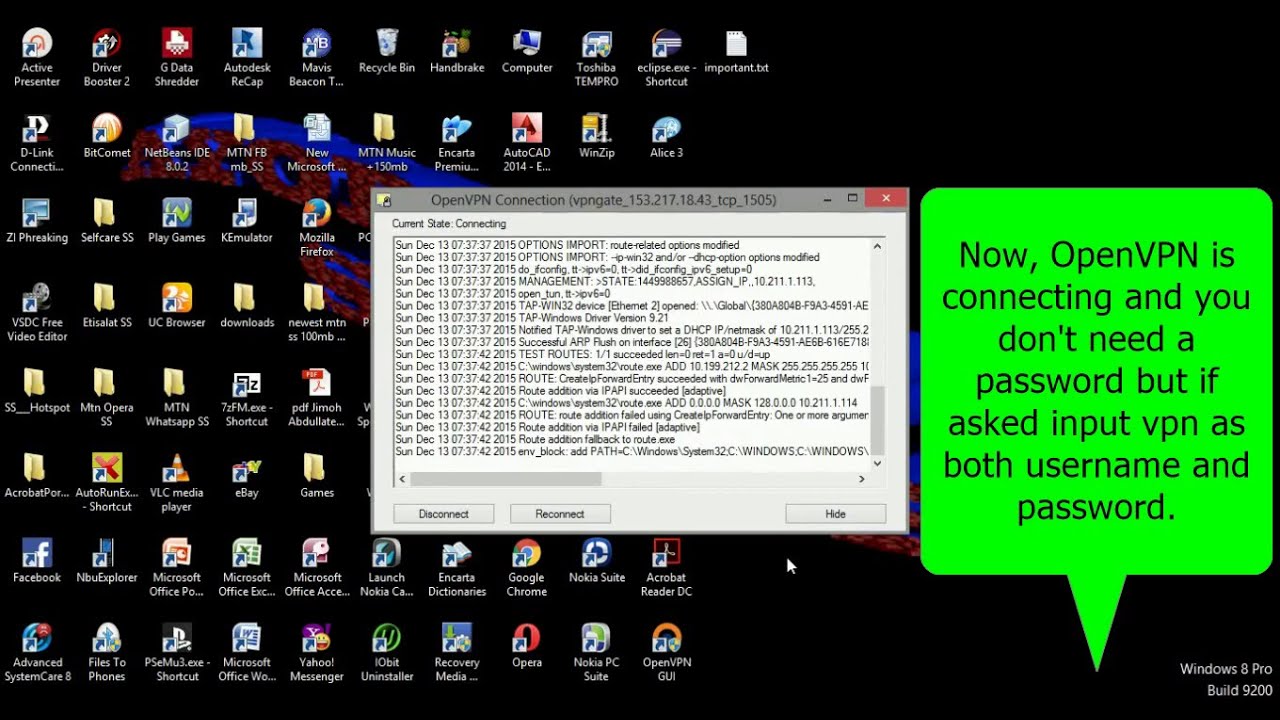1280x720 pixels.
Task: Select the Nokia PC Suite icon
Action: tap(597, 653)
